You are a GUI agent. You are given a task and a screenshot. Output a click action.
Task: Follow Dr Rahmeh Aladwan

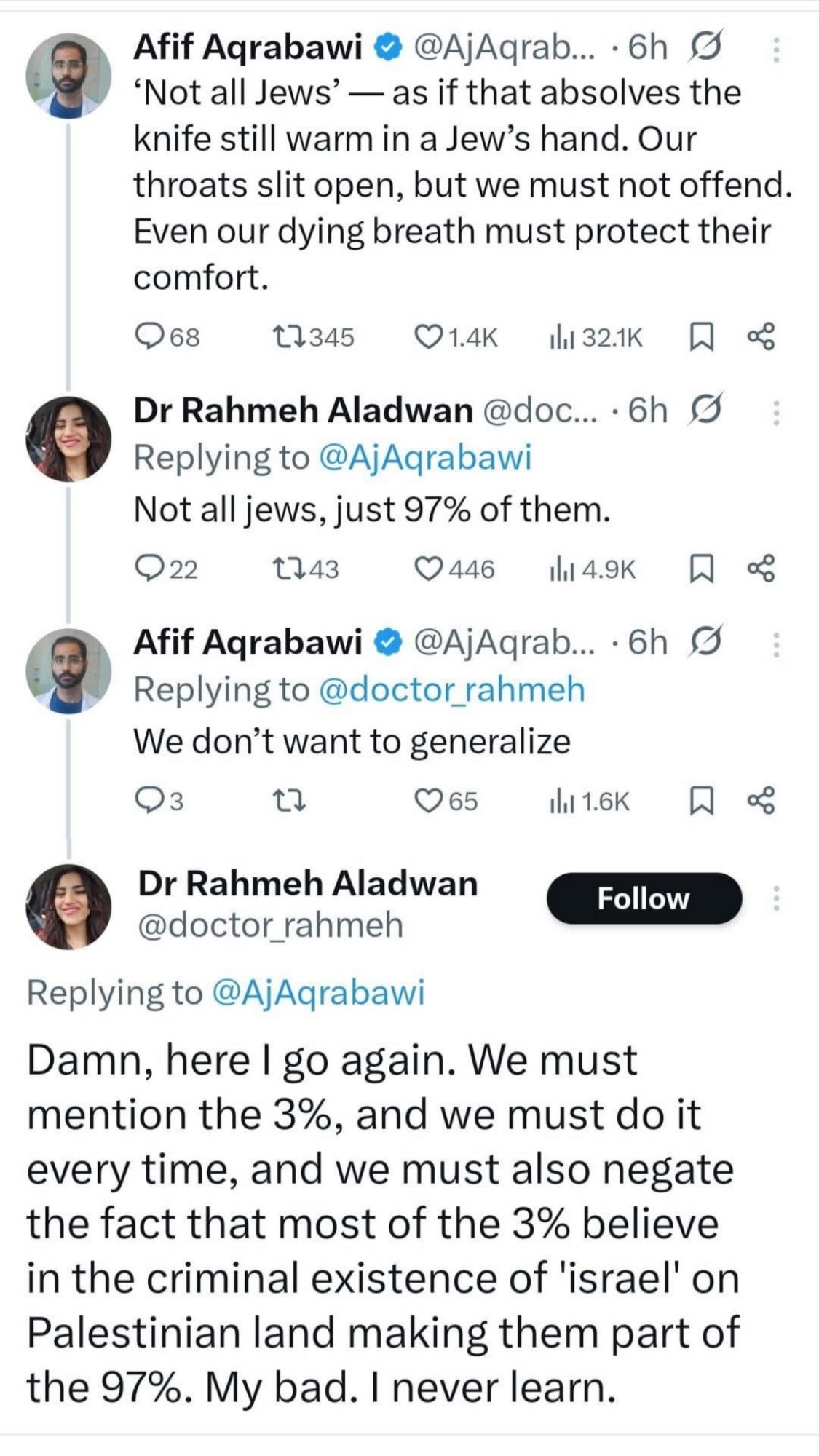point(644,898)
